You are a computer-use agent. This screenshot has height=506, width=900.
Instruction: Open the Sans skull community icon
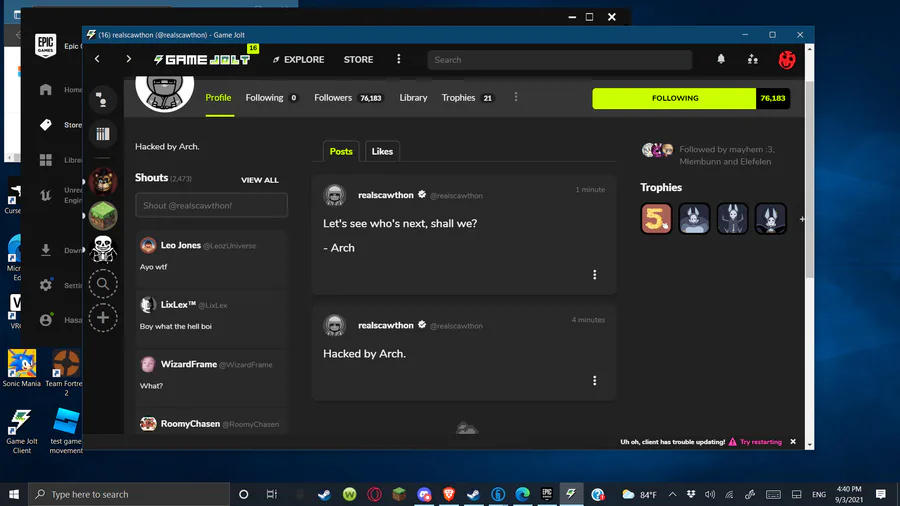pos(103,249)
